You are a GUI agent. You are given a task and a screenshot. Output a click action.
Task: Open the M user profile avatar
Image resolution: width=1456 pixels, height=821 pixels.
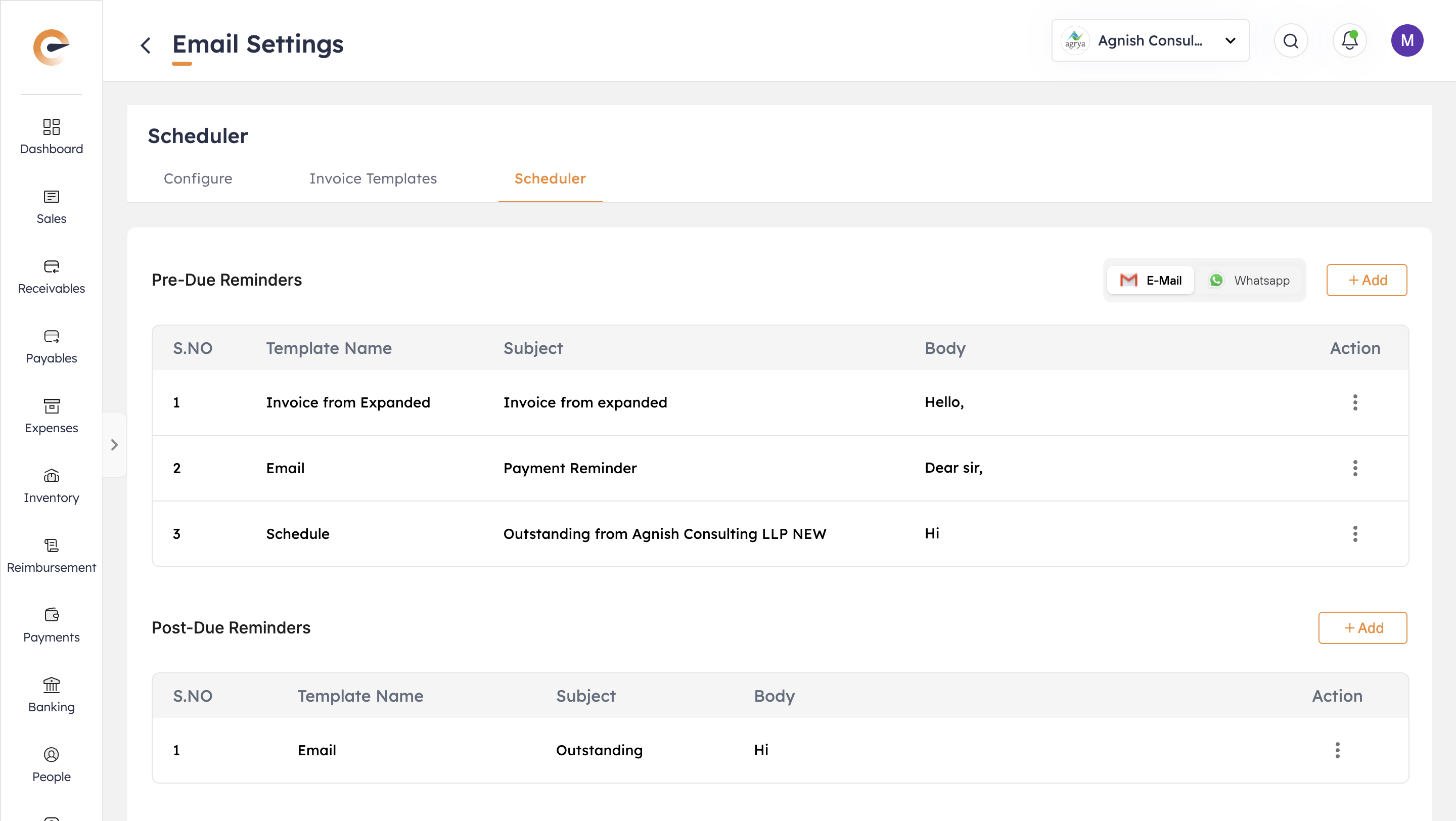[1406, 40]
